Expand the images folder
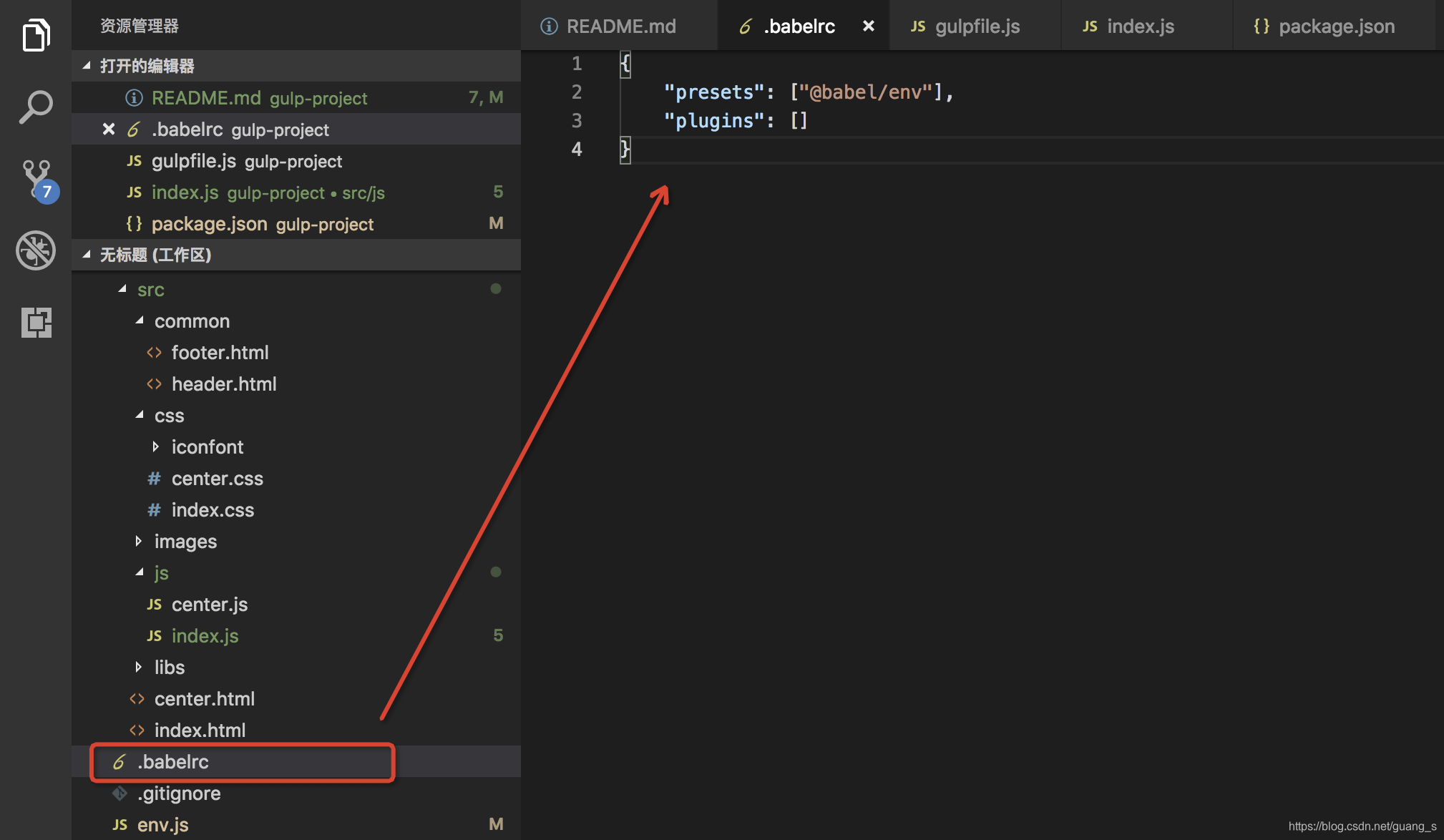The image size is (1444, 840). pos(138,542)
